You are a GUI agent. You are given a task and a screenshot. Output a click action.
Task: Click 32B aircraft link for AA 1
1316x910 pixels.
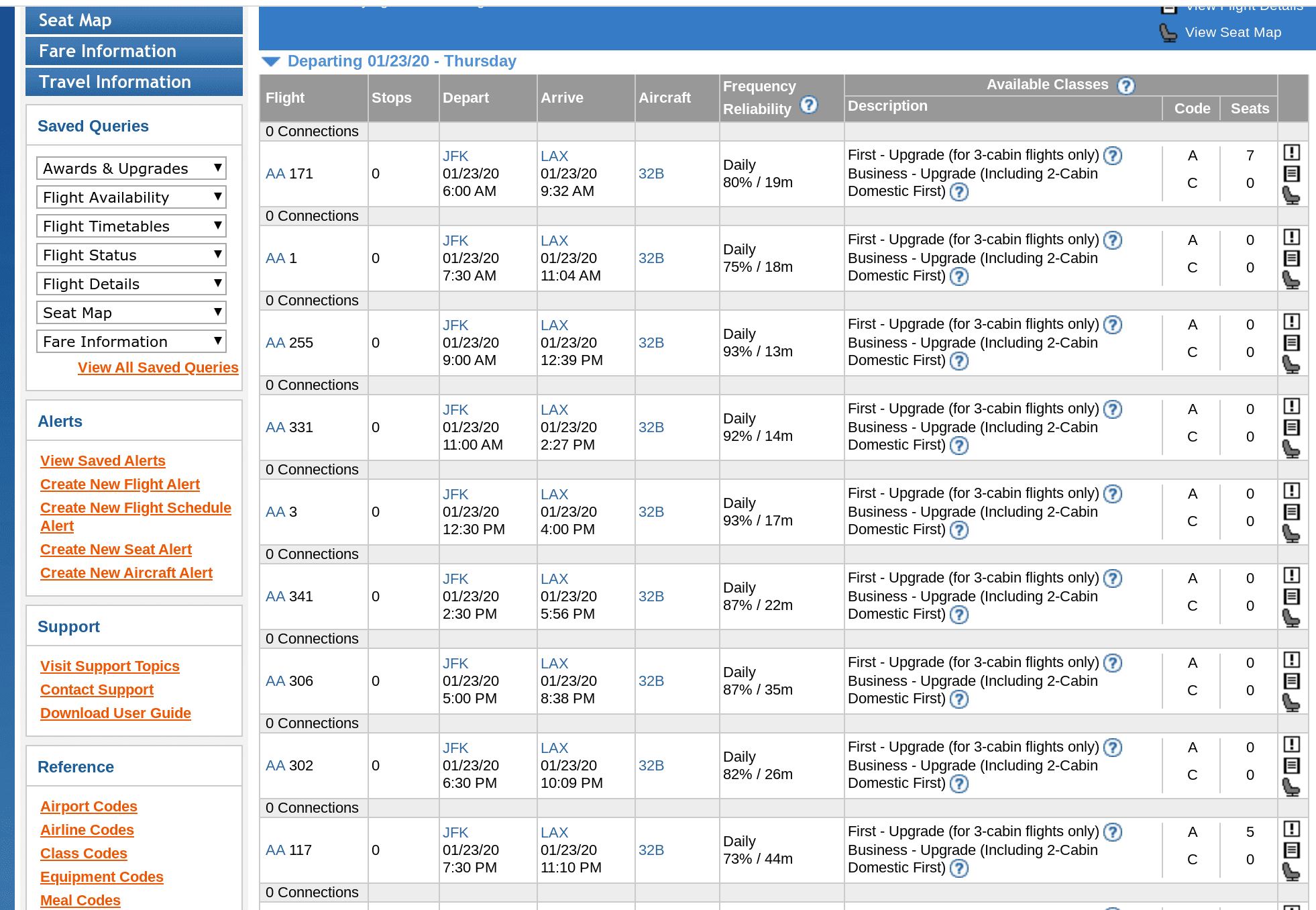(651, 258)
